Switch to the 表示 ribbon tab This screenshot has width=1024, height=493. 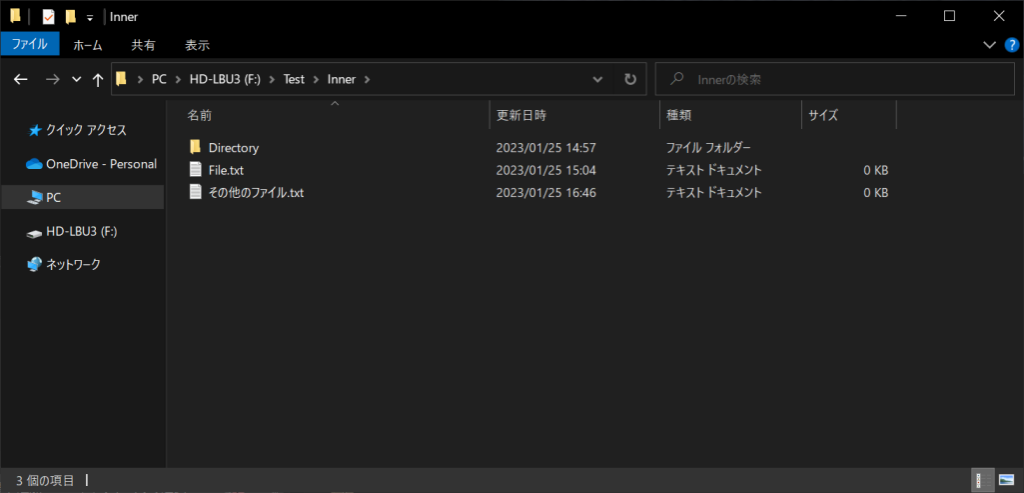[x=197, y=45]
